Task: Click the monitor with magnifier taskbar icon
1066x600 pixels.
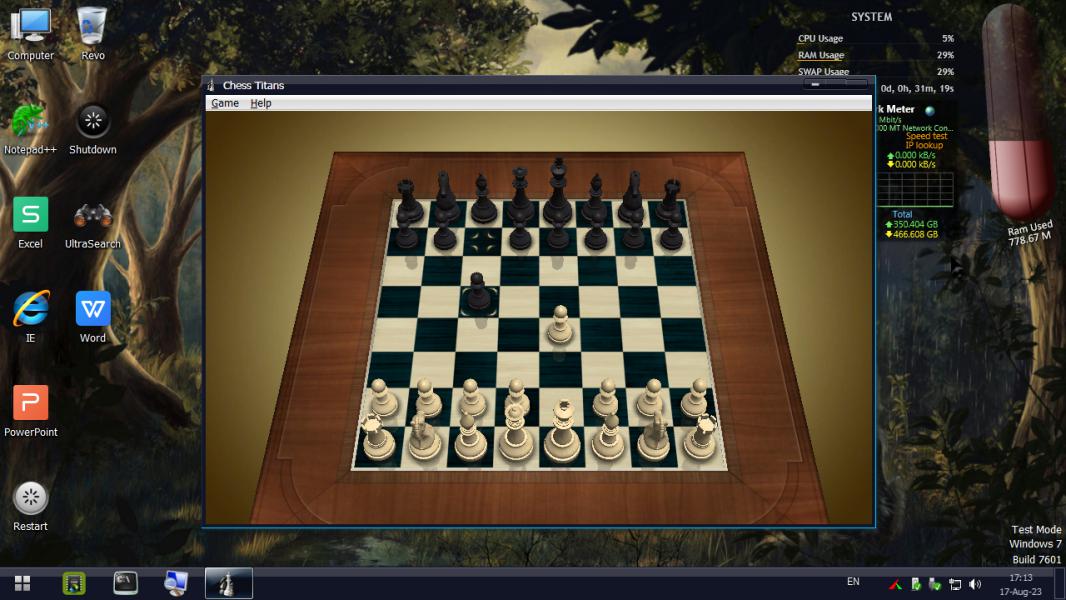Action: click(176, 583)
